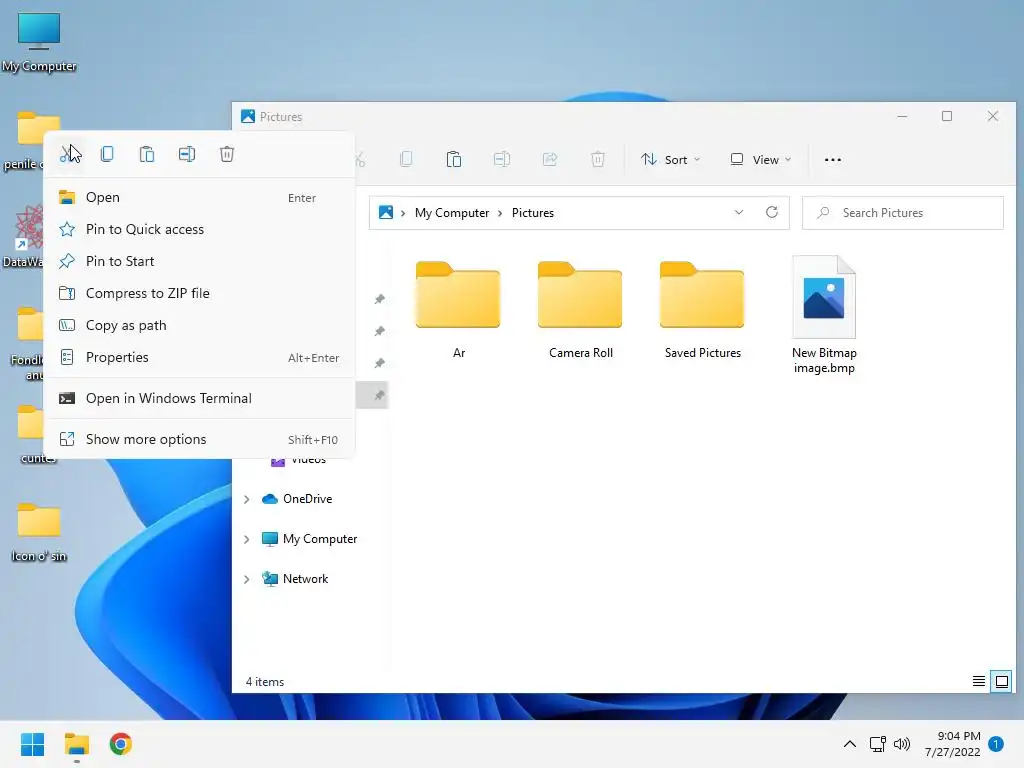This screenshot has width=1024, height=768.
Task: Click My Computer in breadcrumb path
Action: [x=452, y=213]
